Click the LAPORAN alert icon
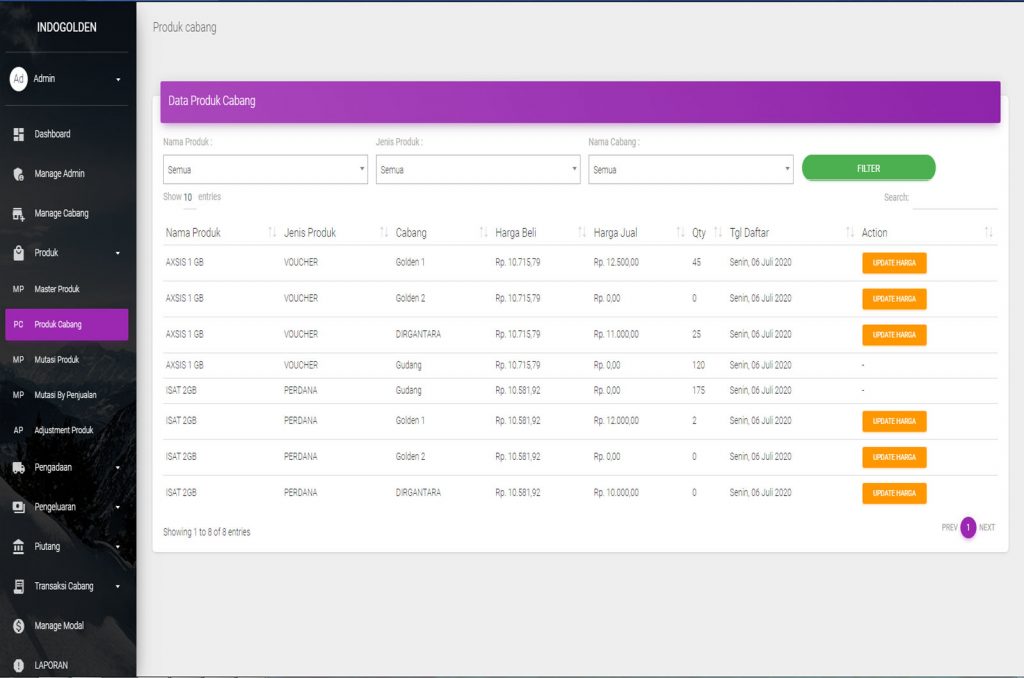 [18, 665]
